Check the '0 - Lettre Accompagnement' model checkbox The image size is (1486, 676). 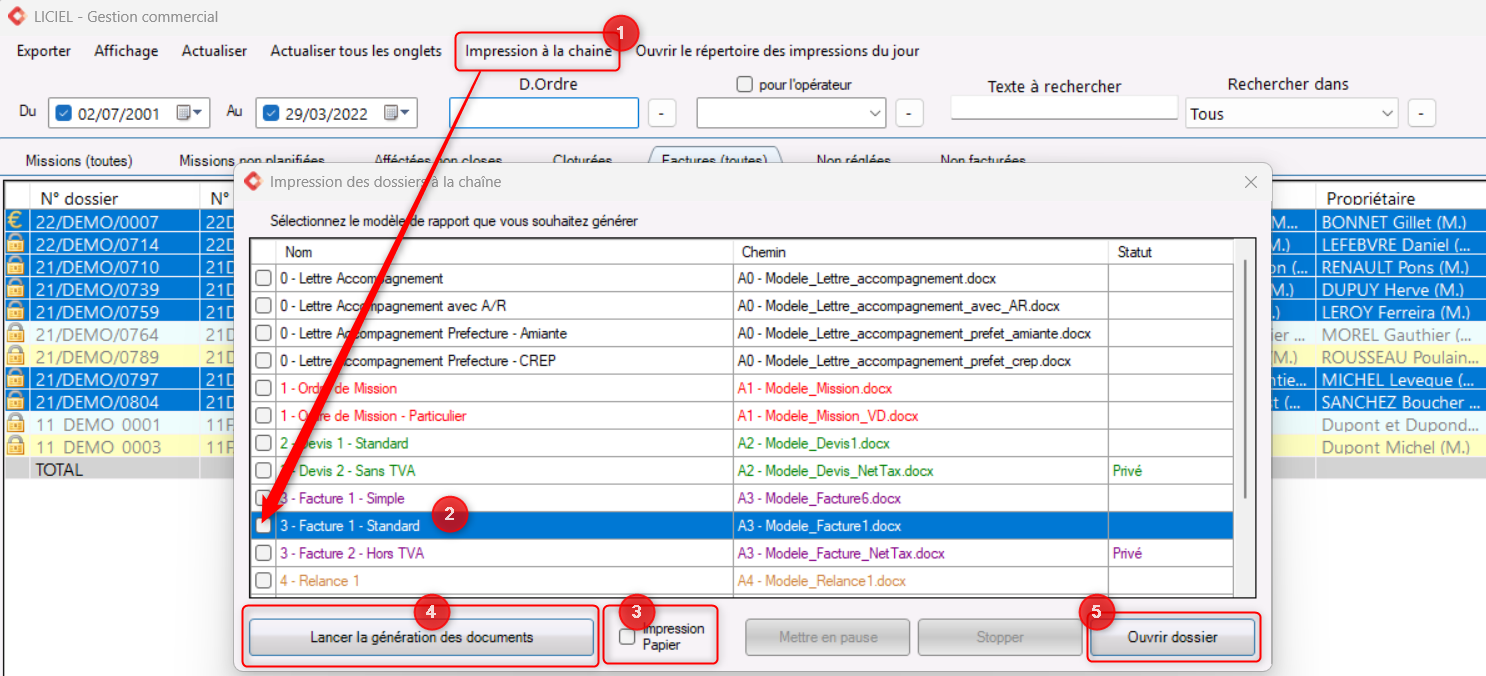[x=263, y=278]
